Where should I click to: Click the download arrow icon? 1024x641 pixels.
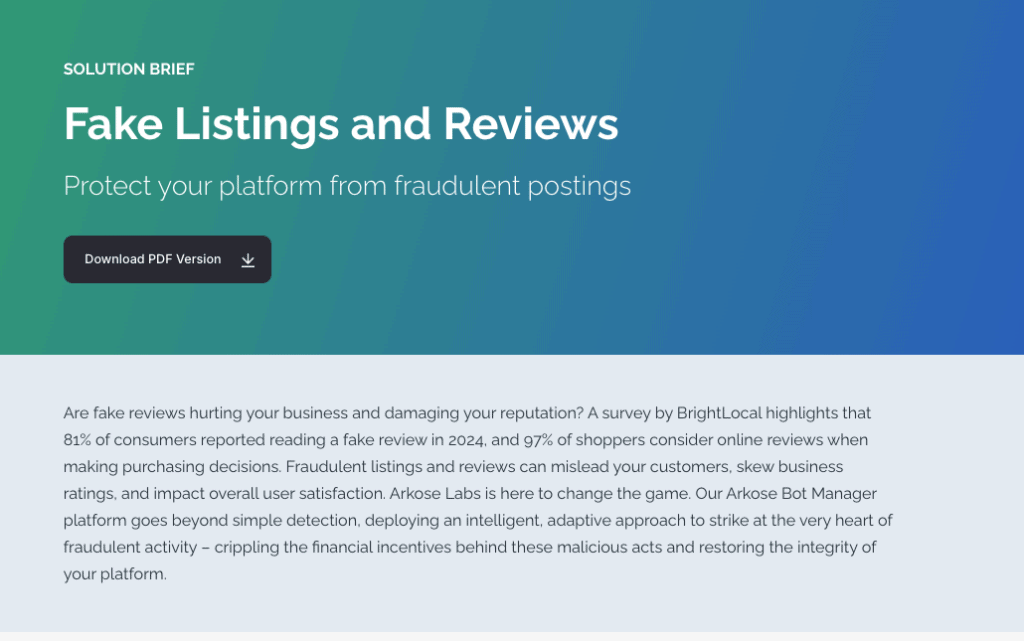(248, 260)
